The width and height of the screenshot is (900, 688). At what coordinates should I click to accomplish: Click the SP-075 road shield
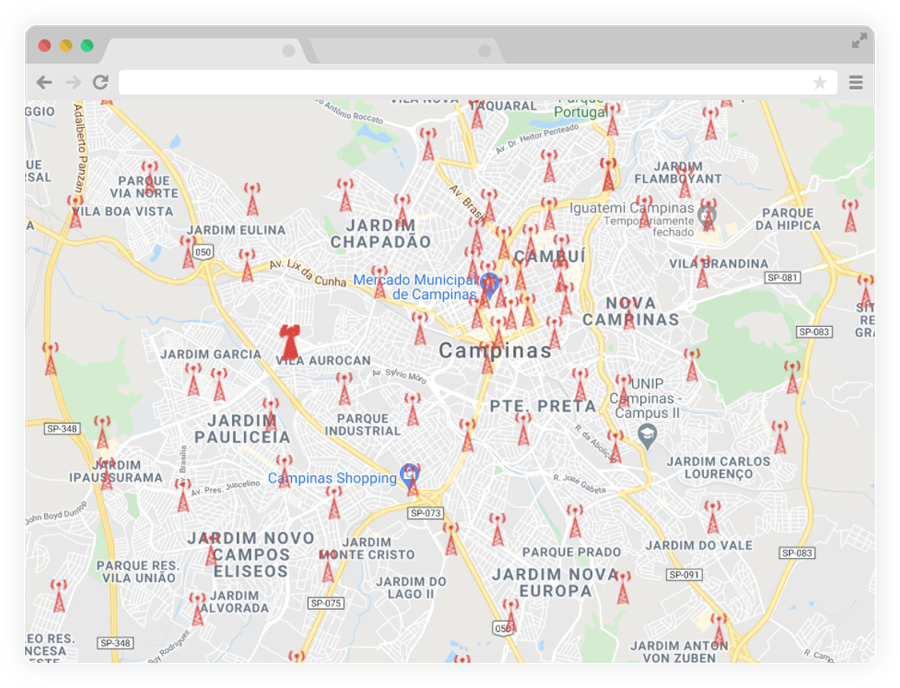(x=326, y=603)
